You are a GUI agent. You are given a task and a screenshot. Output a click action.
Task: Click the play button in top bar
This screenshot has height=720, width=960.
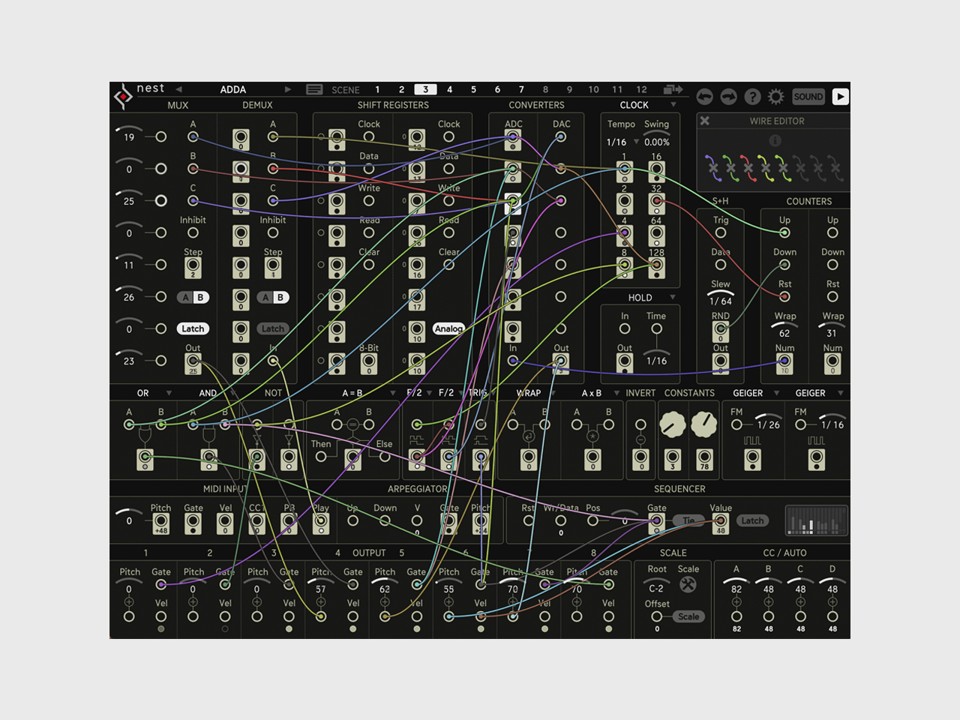coord(840,97)
